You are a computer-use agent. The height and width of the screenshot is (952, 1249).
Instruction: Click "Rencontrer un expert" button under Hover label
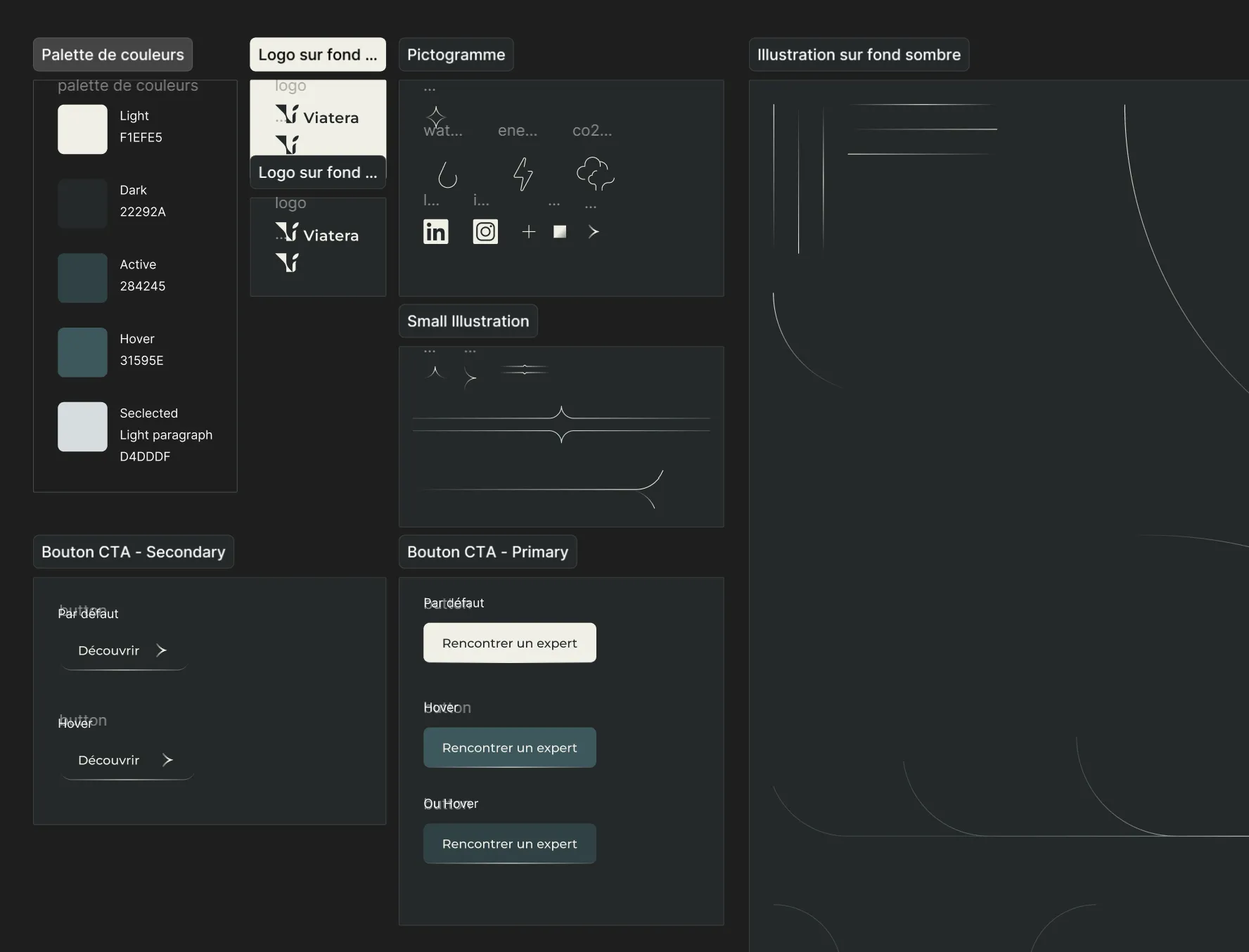pyautogui.click(x=510, y=747)
